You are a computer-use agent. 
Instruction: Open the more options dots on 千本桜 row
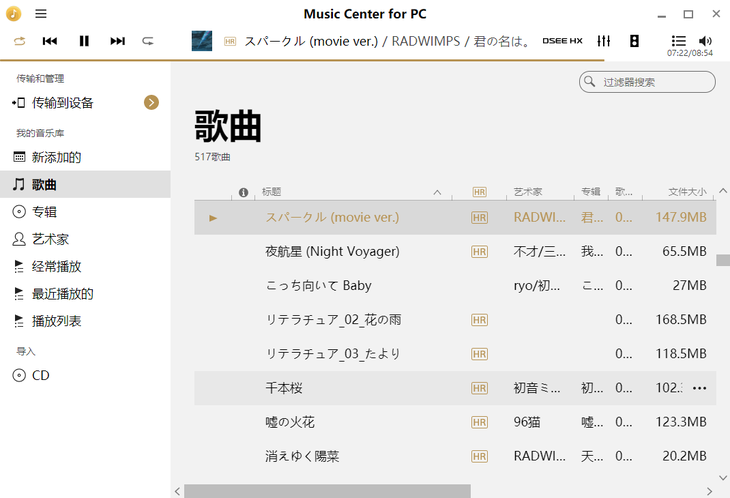[x=699, y=388]
